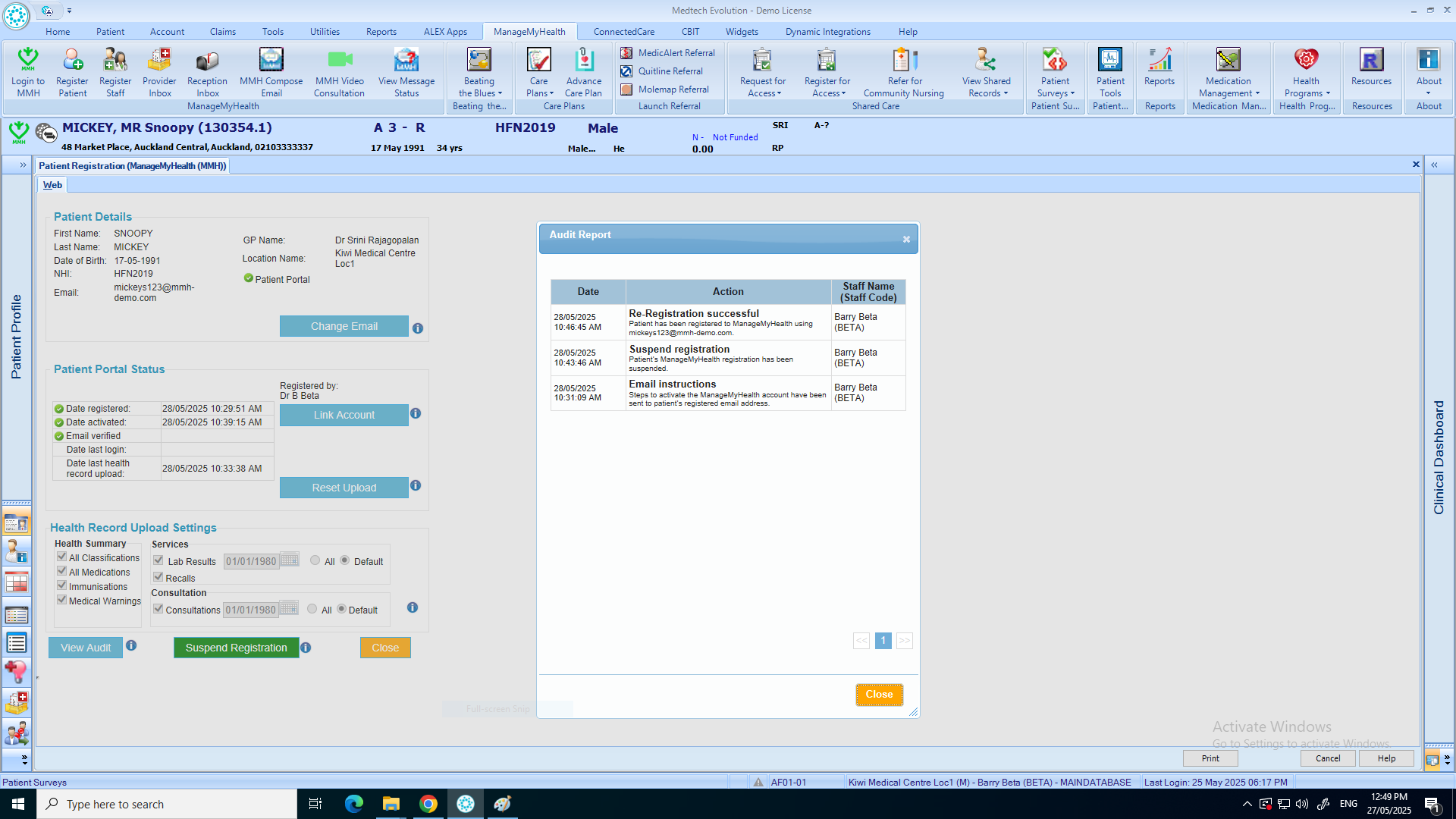Open the Reports menu tab

tap(381, 32)
